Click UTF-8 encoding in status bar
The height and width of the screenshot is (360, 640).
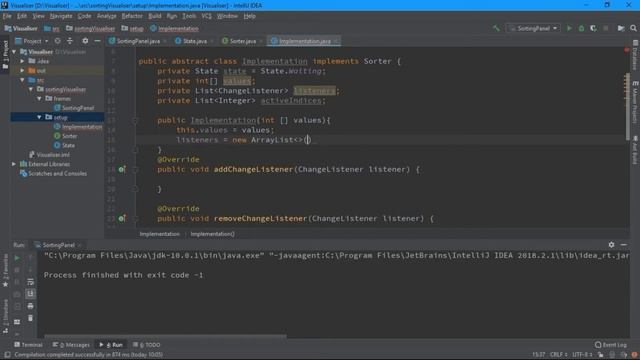click(581, 355)
